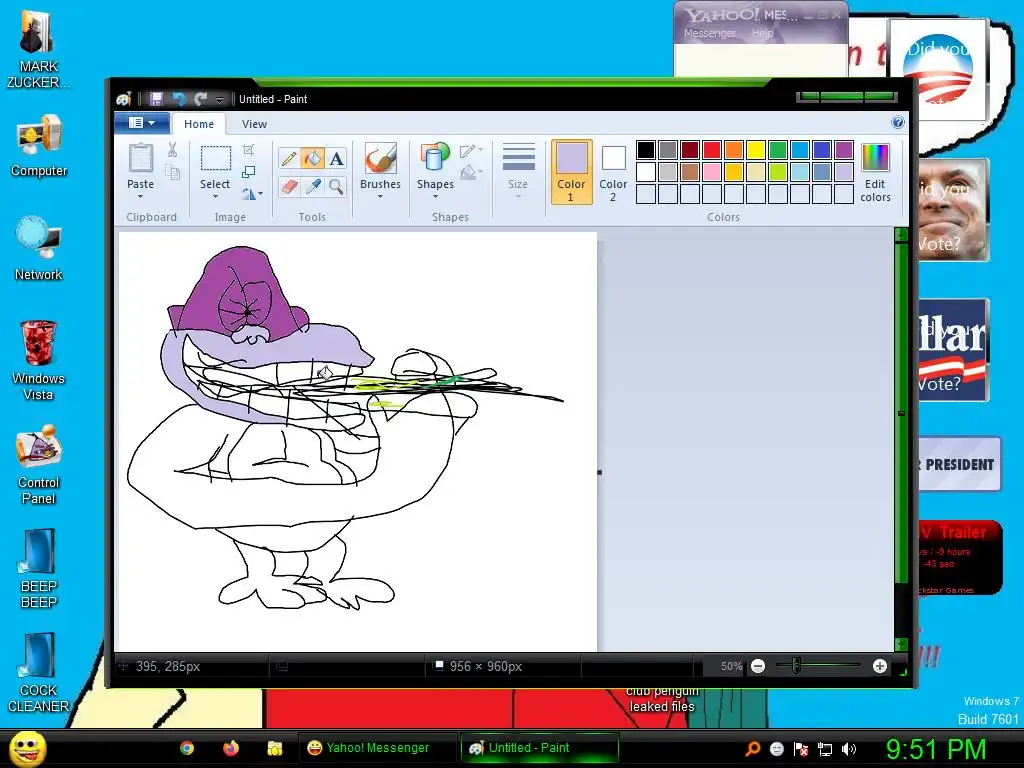Image resolution: width=1024 pixels, height=768 pixels.
Task: Open the Shape fill dropdown
Action: pos(471,173)
